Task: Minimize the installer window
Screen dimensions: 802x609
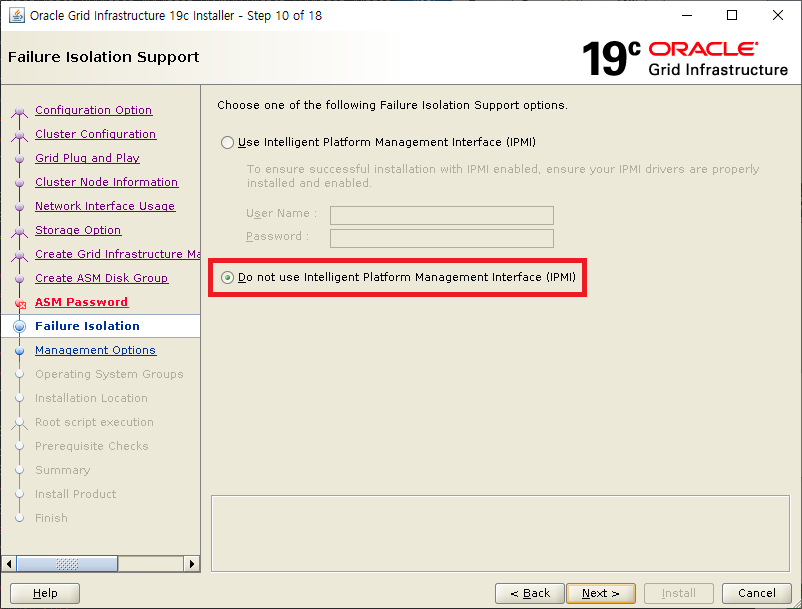Action: pos(687,15)
